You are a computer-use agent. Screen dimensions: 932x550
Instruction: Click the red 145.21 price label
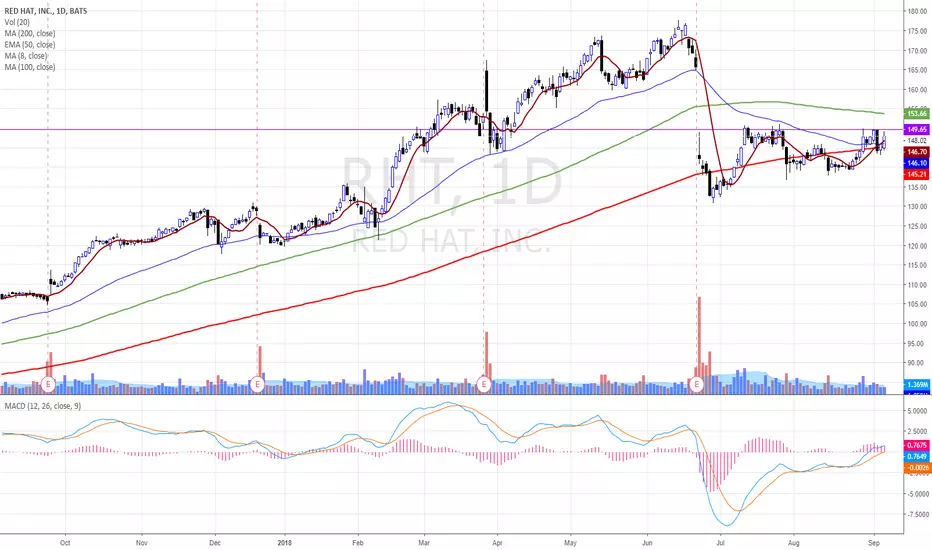point(917,174)
